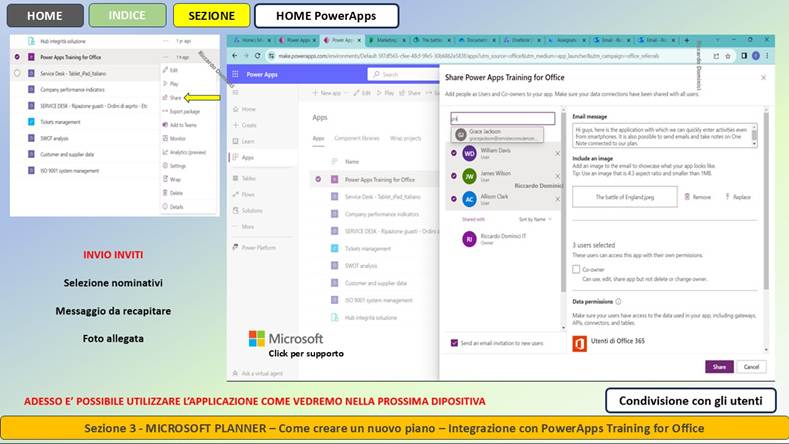The image size is (789, 444).
Task: Click the Email message text box
Action: 664,135
